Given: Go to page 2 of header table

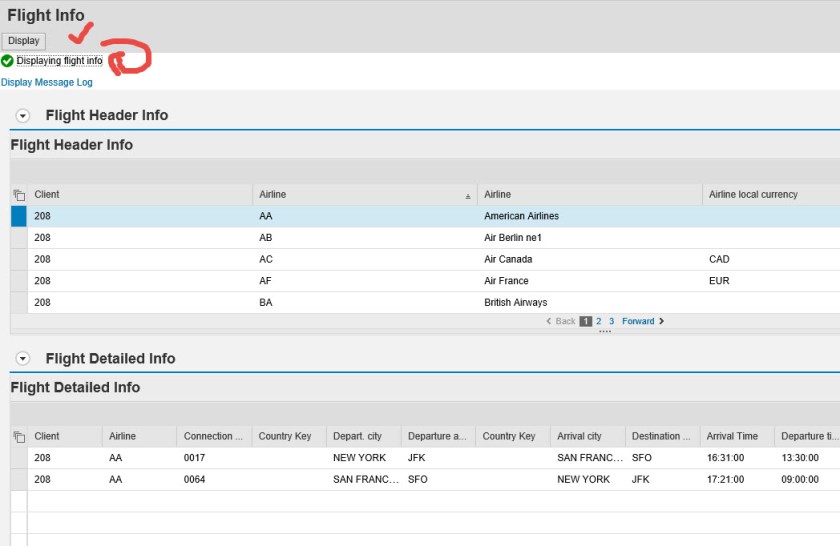Looking at the screenshot, I should (x=599, y=321).
